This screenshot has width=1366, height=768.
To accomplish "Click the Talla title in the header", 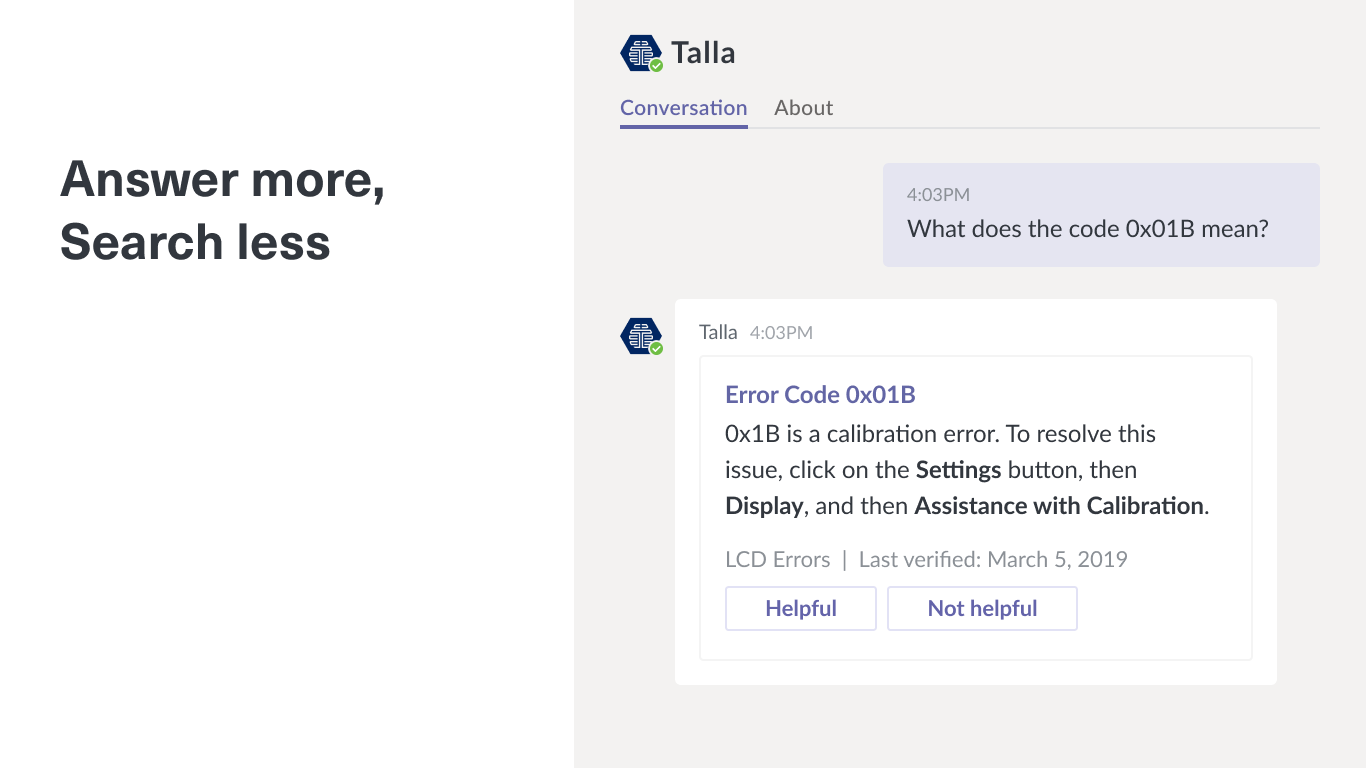I will click(x=703, y=53).
